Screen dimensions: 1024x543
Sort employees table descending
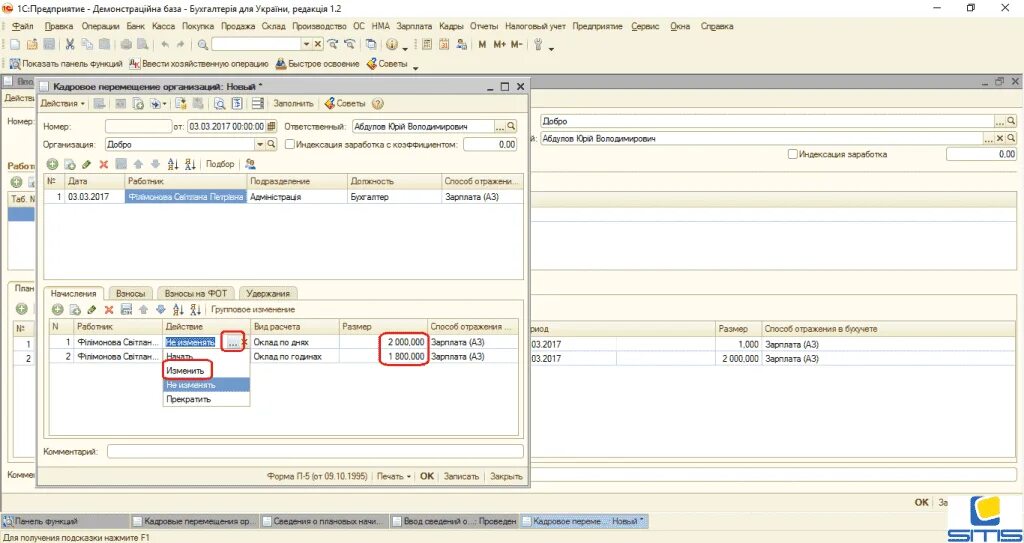click(x=190, y=164)
